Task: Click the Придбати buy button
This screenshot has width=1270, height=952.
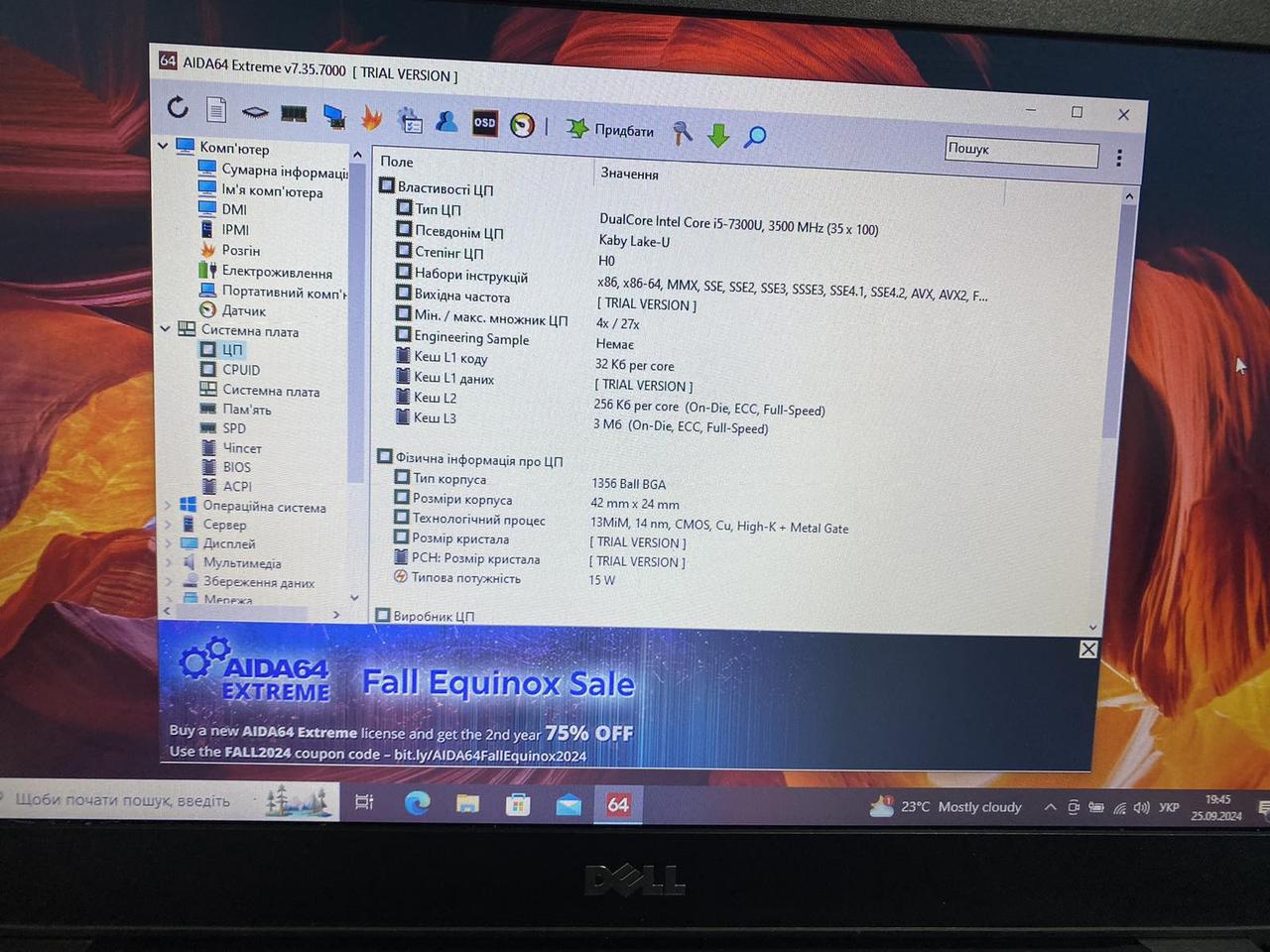Action: (610, 129)
